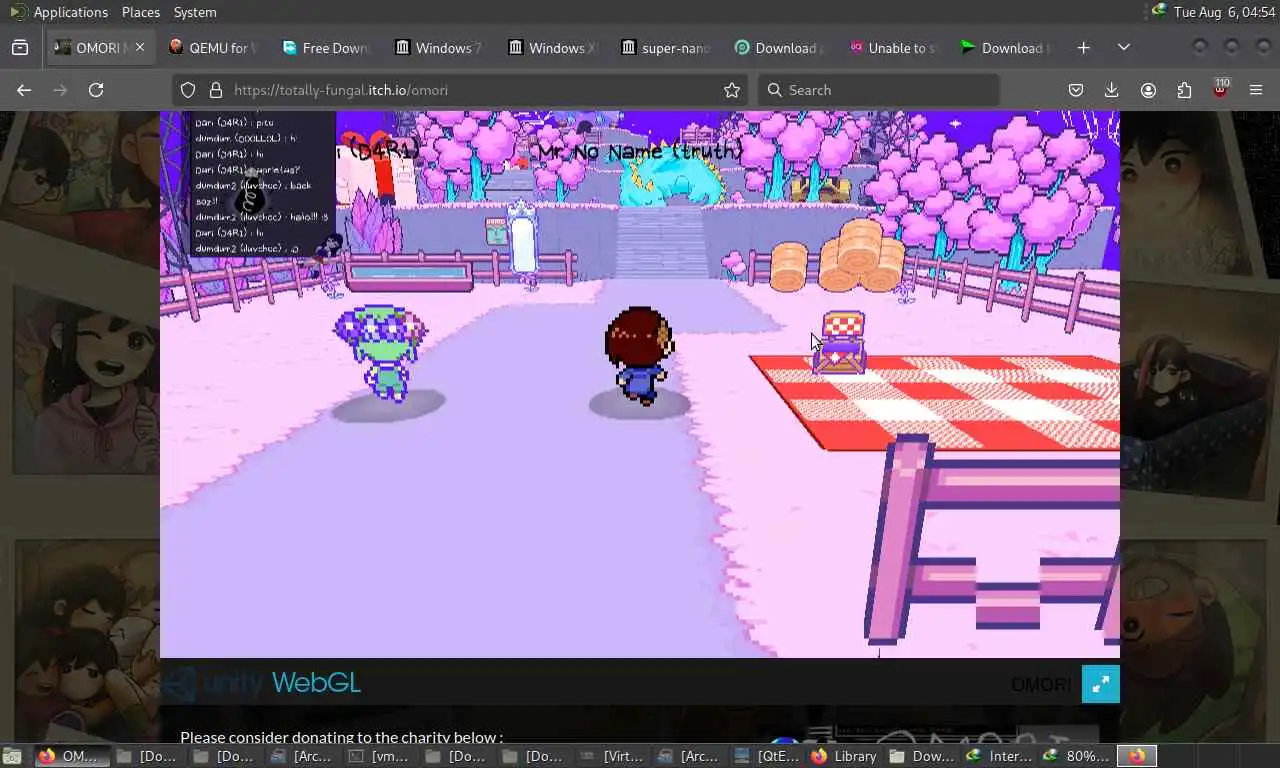Viewport: 1280px width, 768px height.
Task: Open the Firefox View button
Action: (20, 48)
